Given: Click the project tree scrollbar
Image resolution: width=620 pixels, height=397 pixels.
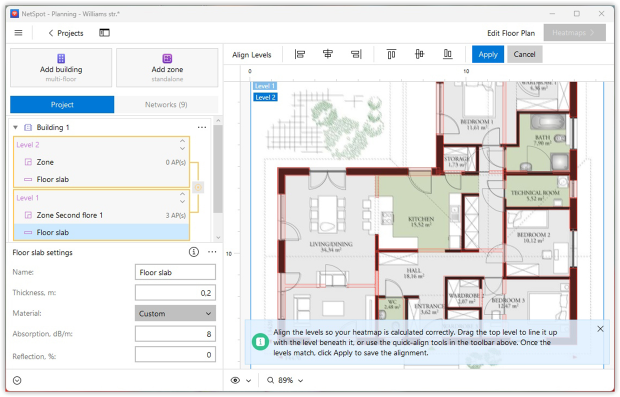Looking at the screenshot, I should [218, 169].
